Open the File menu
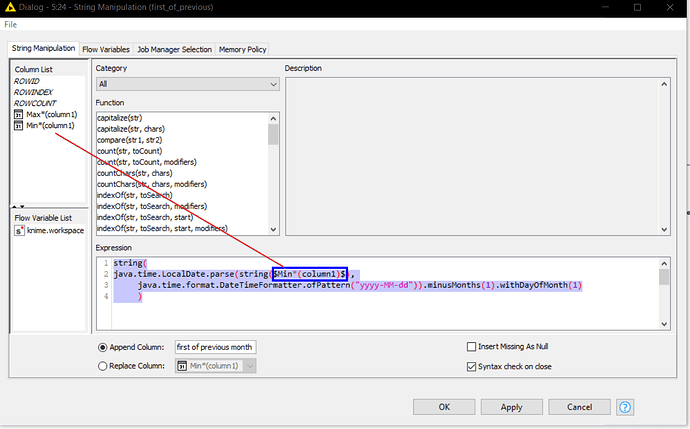The height and width of the screenshot is (429, 690). [10, 23]
